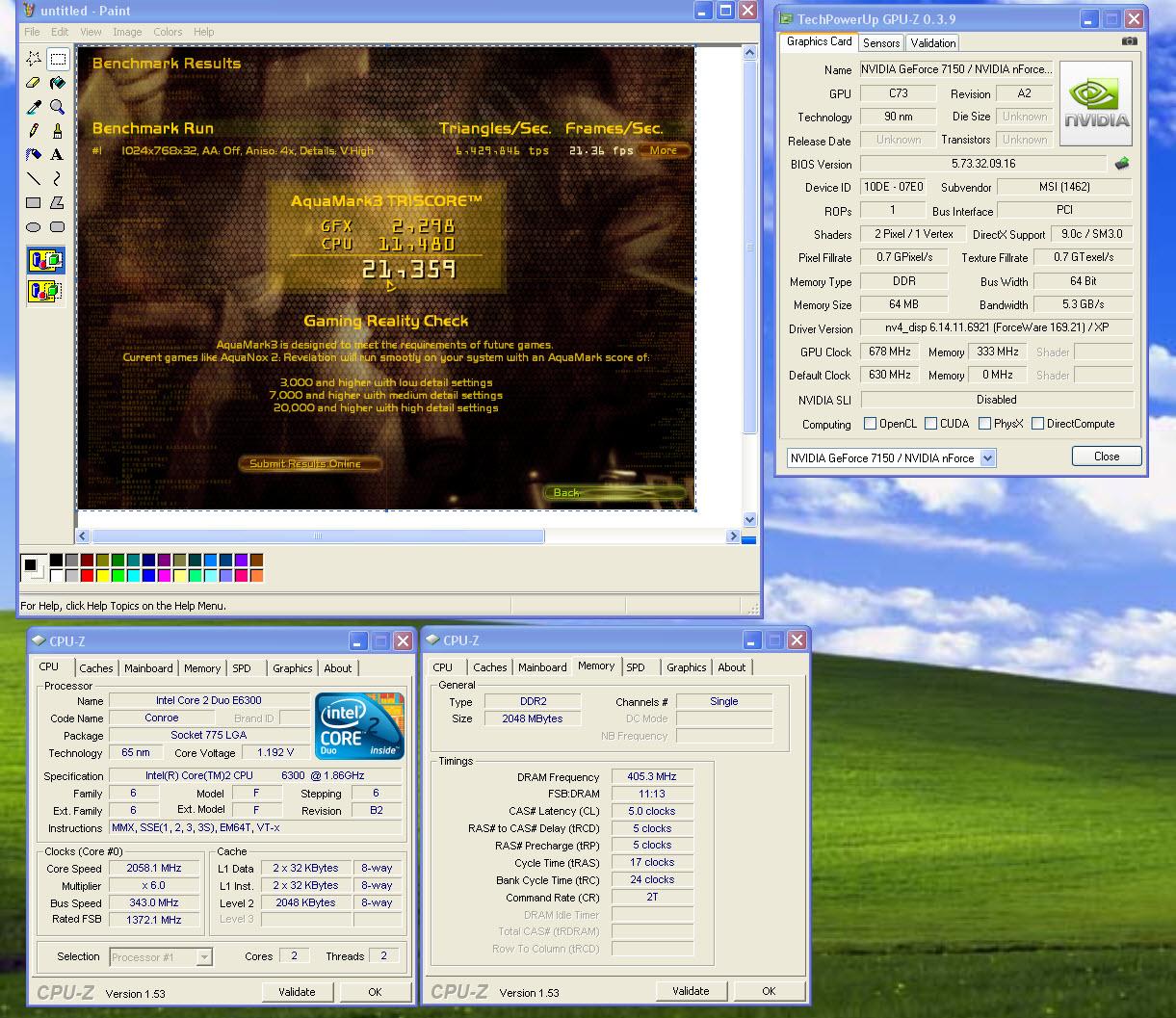Image resolution: width=1176 pixels, height=1018 pixels.
Task: Click Submit Results Online in the AquaMark image
Action: click(310, 464)
